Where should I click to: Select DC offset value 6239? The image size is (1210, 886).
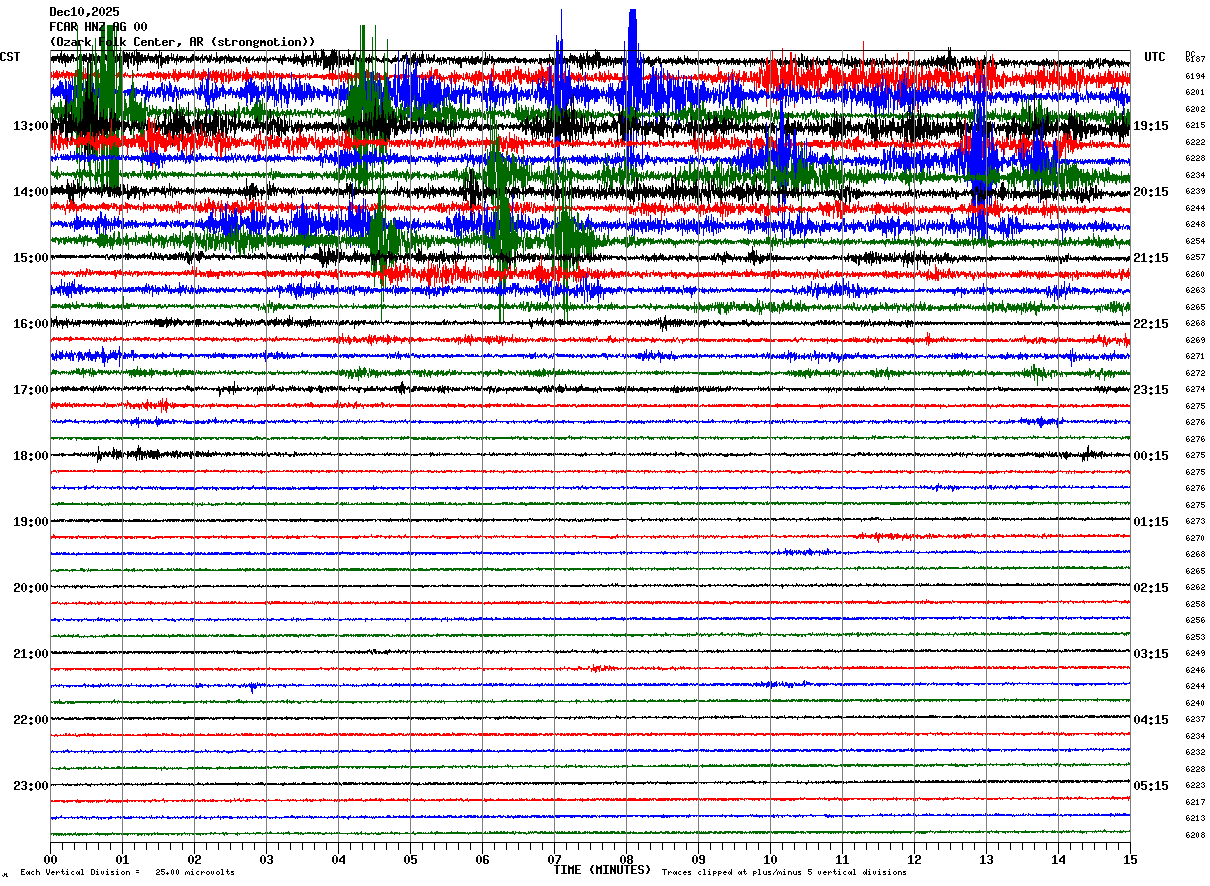[x=1195, y=191]
